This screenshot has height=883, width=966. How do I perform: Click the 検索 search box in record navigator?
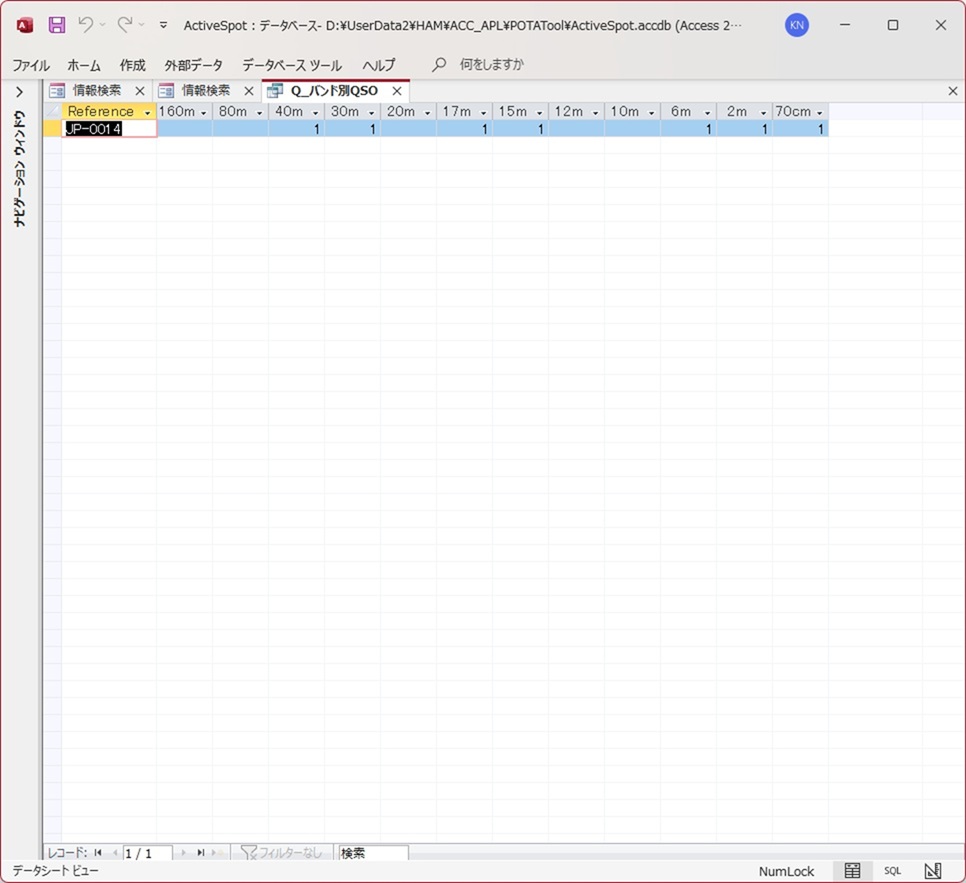(x=373, y=853)
